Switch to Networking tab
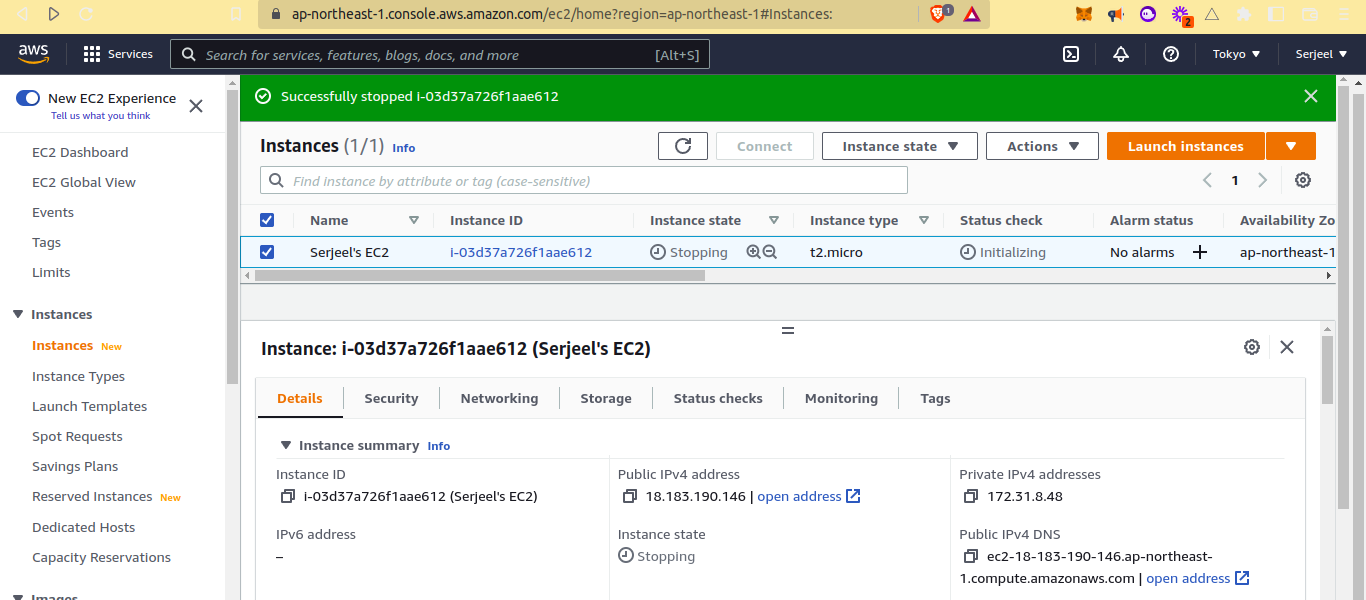Image resolution: width=1366 pixels, height=600 pixels. coord(499,398)
